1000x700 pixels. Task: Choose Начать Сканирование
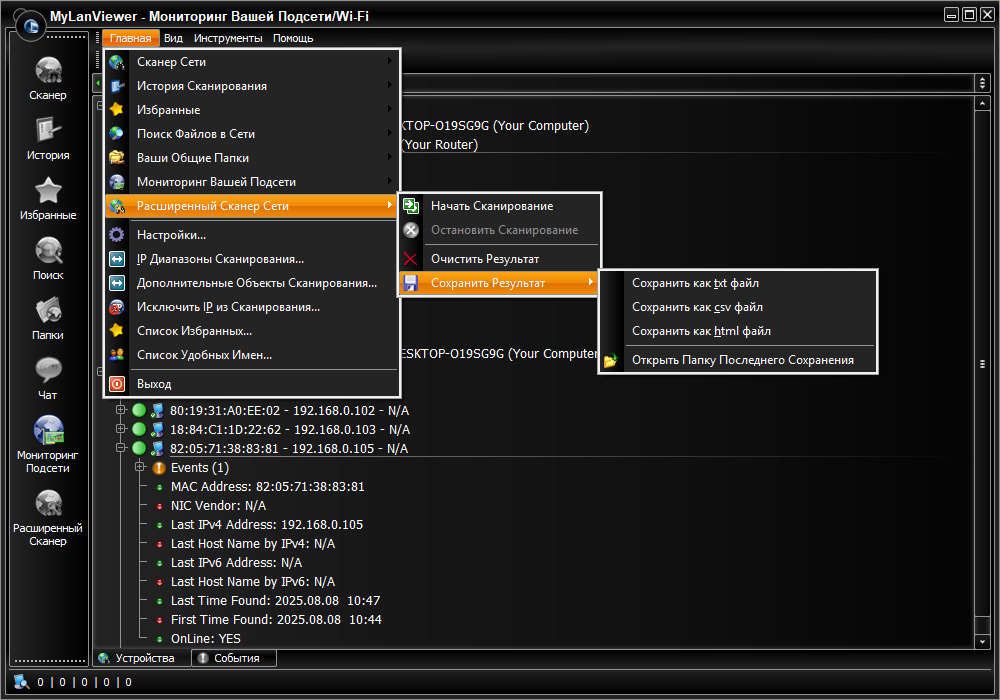click(499, 206)
